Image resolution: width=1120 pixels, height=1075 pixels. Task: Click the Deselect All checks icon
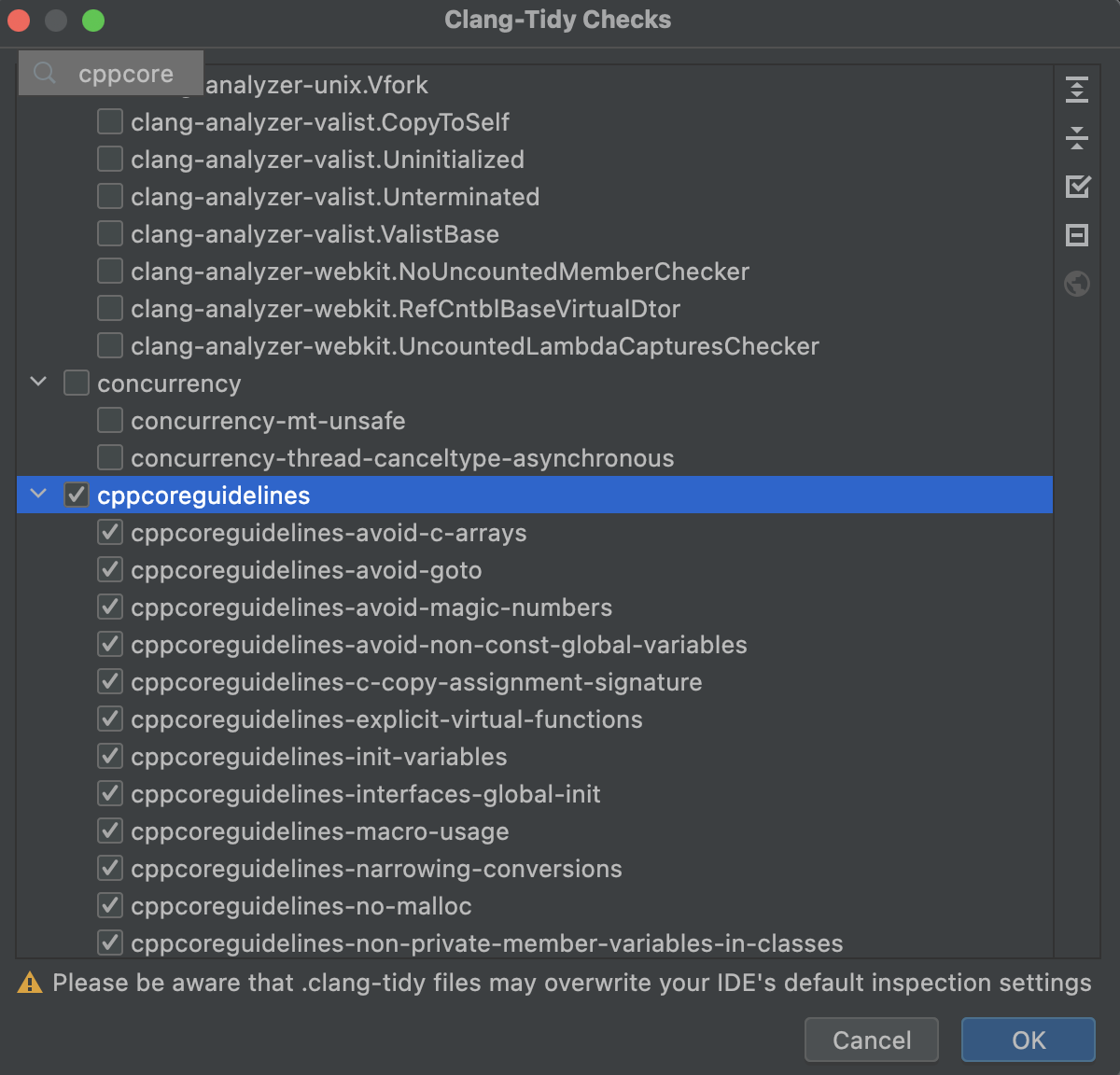pyautogui.click(x=1077, y=235)
